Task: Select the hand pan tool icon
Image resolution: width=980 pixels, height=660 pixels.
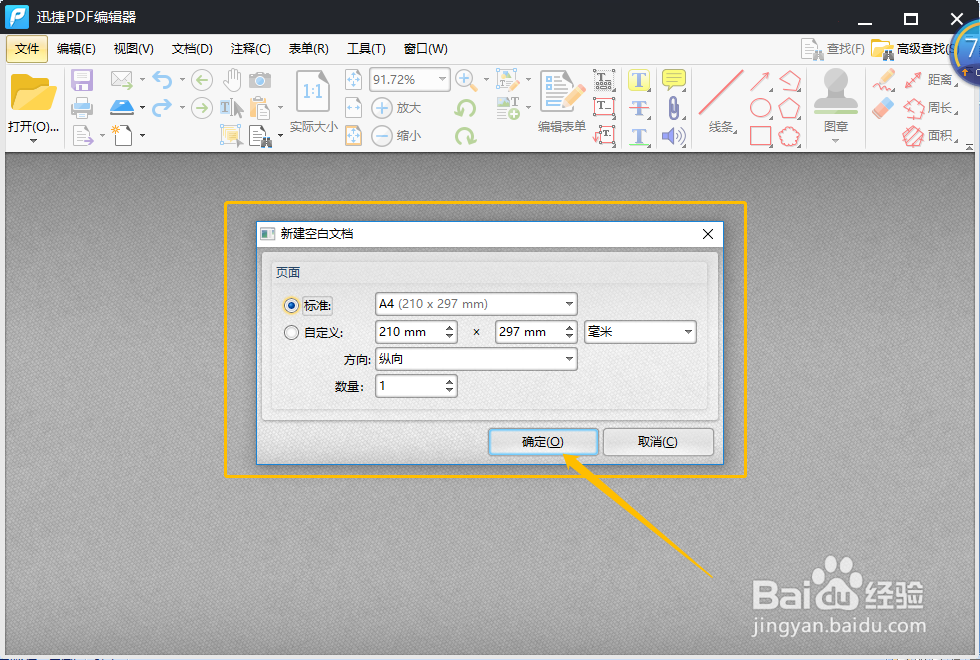Action: point(233,79)
